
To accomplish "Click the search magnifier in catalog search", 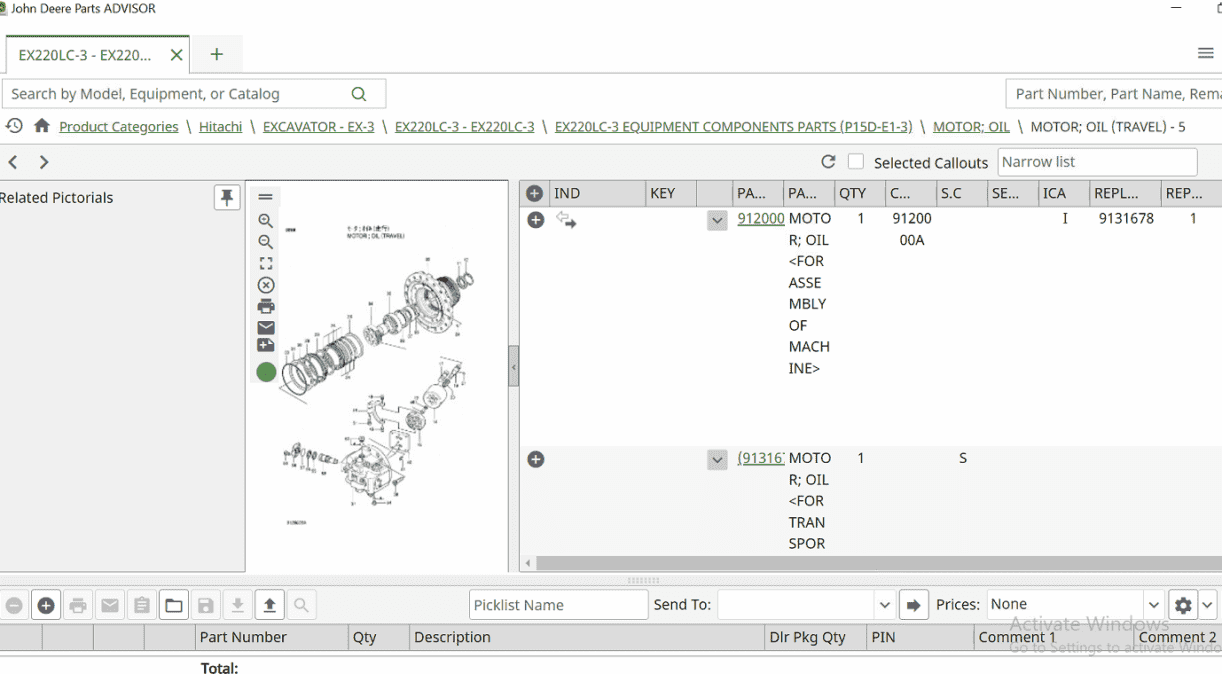I will click(359, 94).
